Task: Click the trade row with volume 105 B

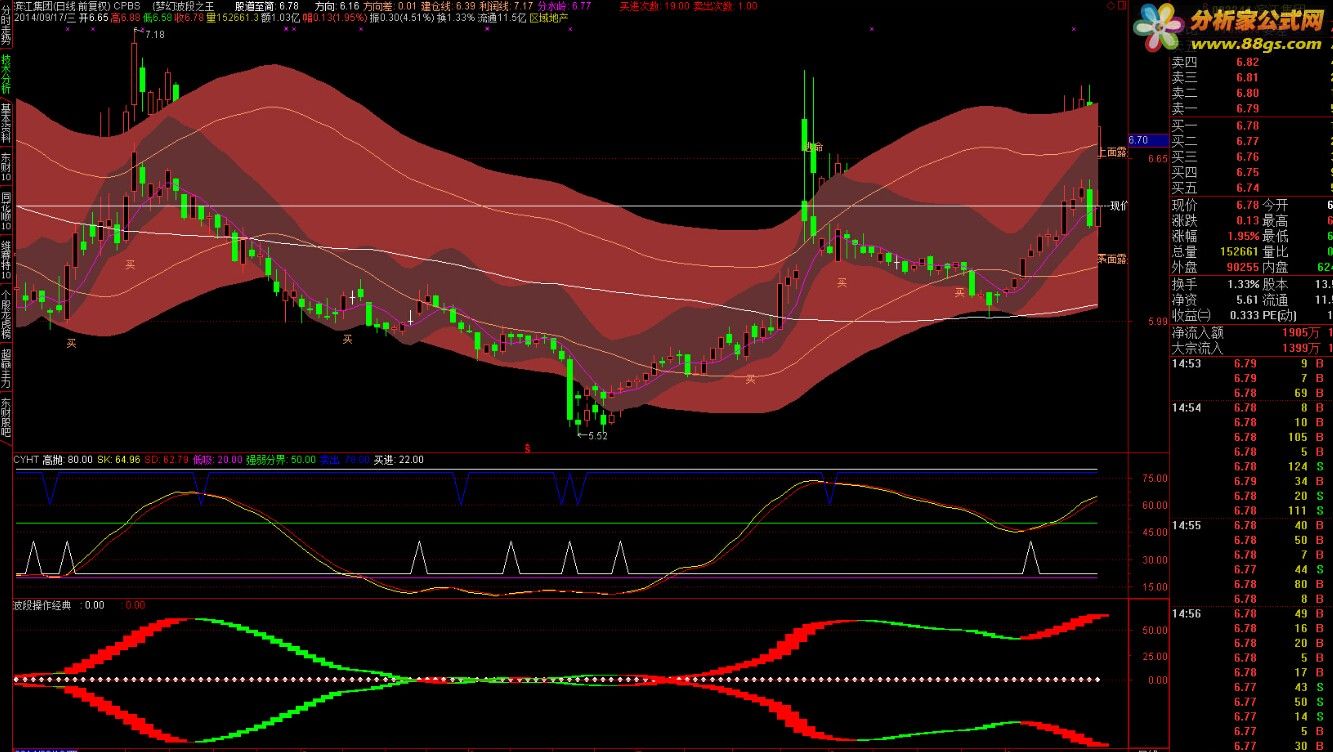Action: [x=1251, y=437]
